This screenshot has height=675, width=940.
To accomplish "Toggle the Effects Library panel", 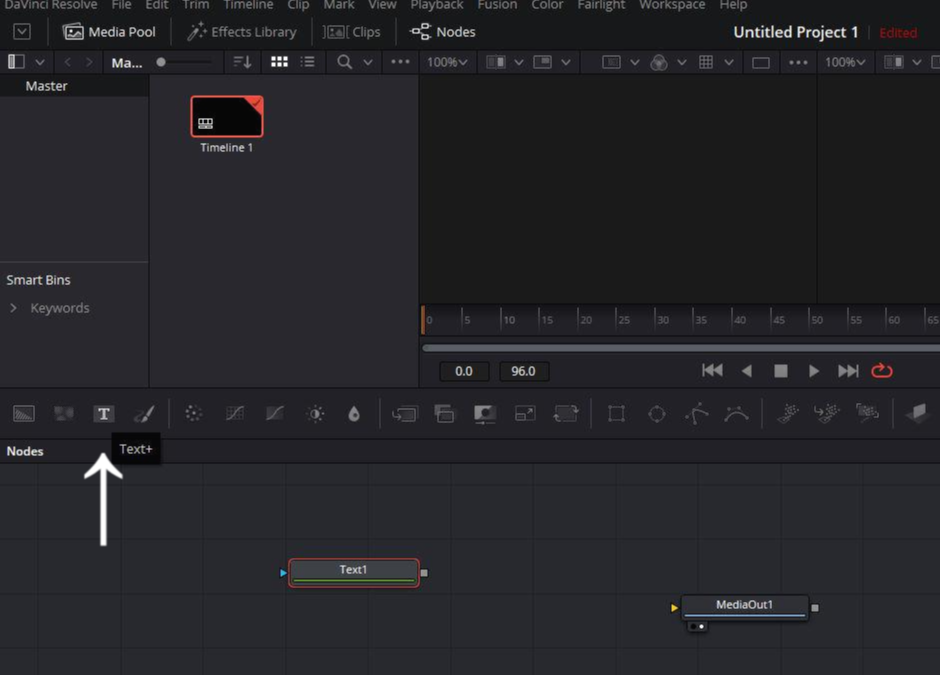I will pyautogui.click(x=242, y=32).
